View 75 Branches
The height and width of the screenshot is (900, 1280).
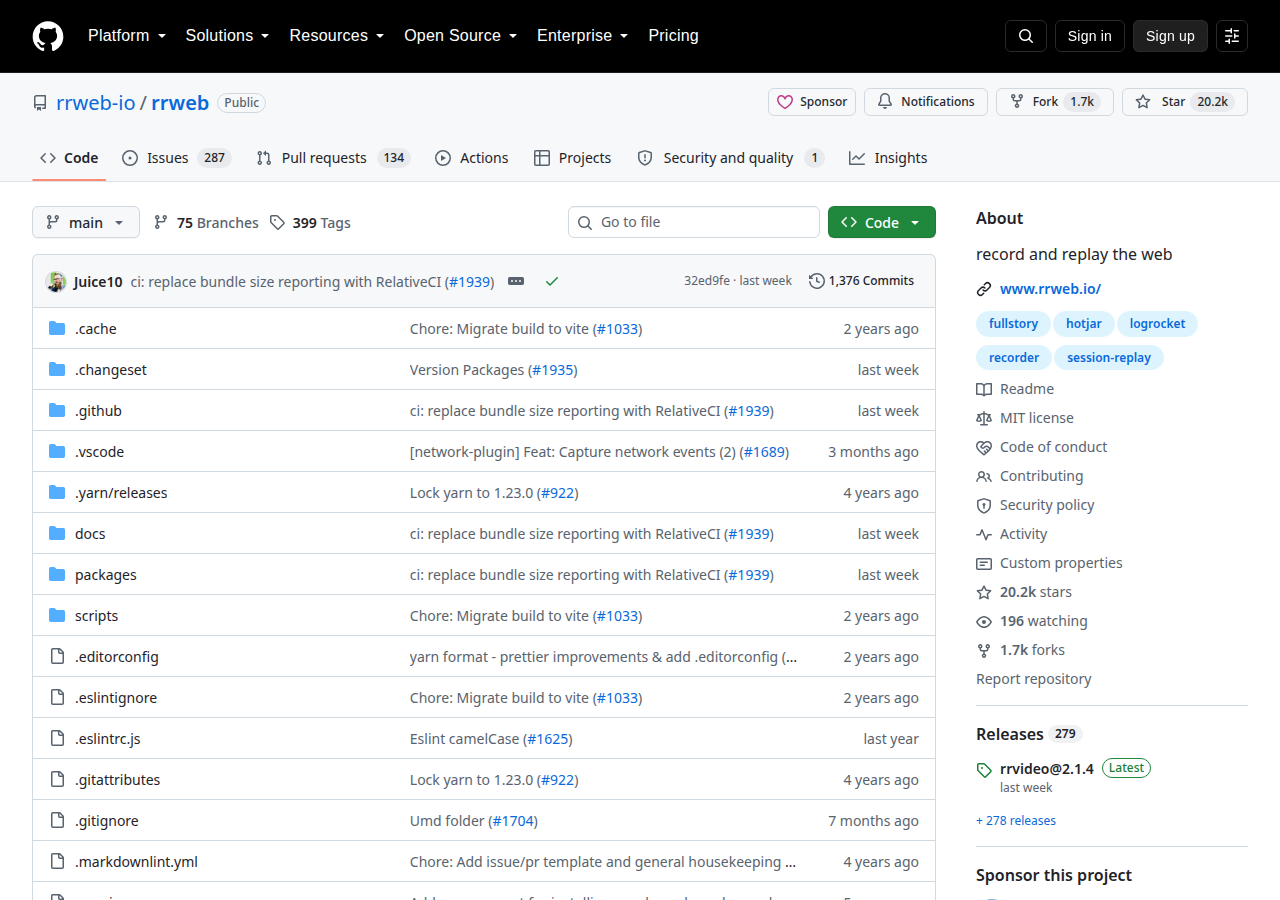pyautogui.click(x=206, y=223)
